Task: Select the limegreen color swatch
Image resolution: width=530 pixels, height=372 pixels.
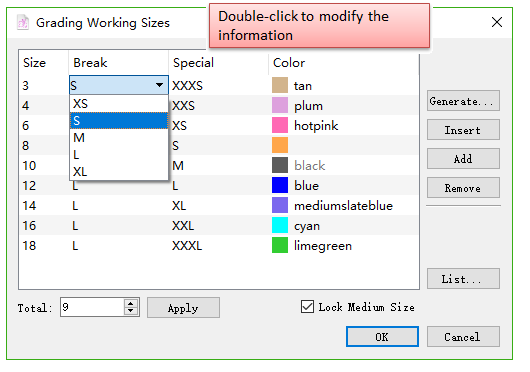Action: (280, 245)
